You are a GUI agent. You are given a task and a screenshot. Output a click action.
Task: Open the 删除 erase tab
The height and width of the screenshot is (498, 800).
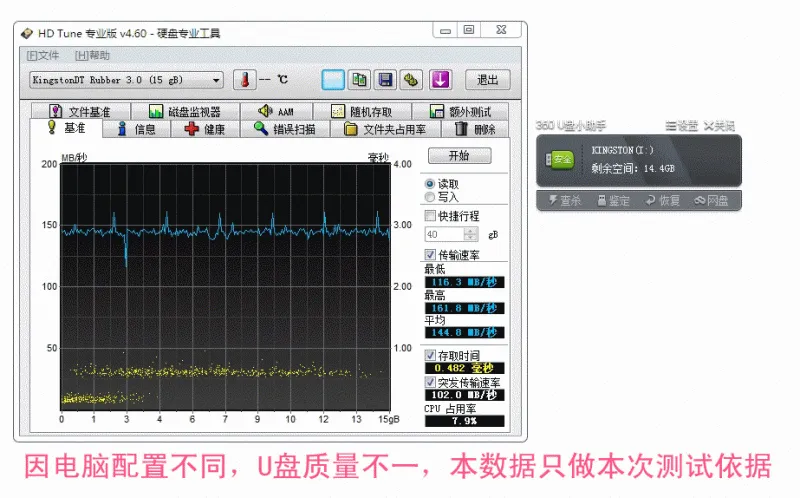(475, 129)
